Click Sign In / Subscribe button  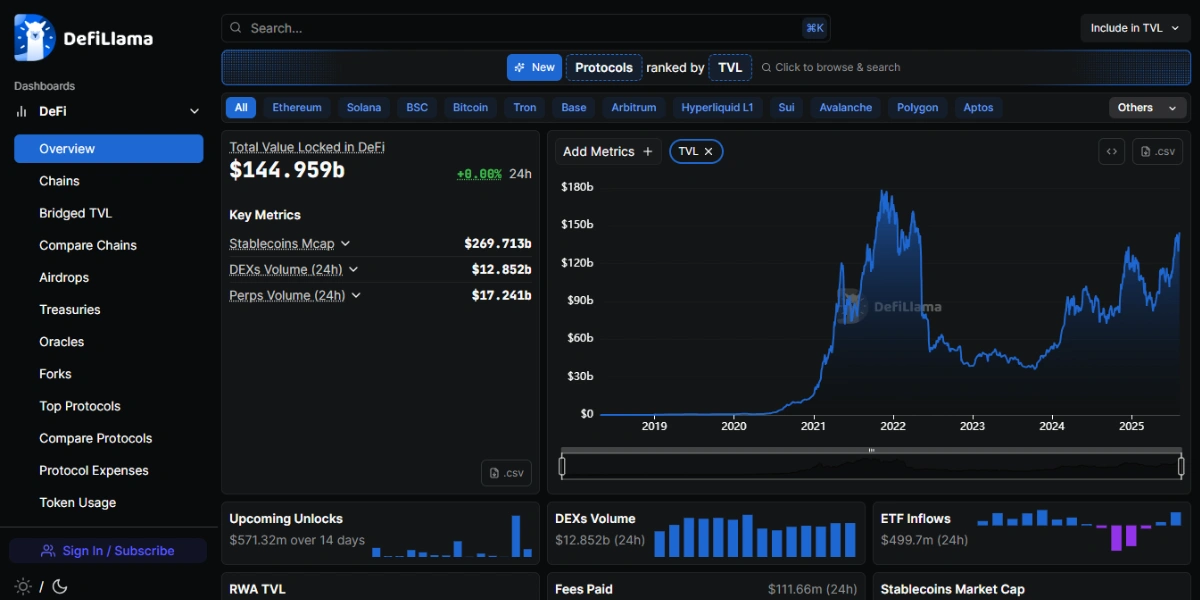pyautogui.click(x=108, y=551)
